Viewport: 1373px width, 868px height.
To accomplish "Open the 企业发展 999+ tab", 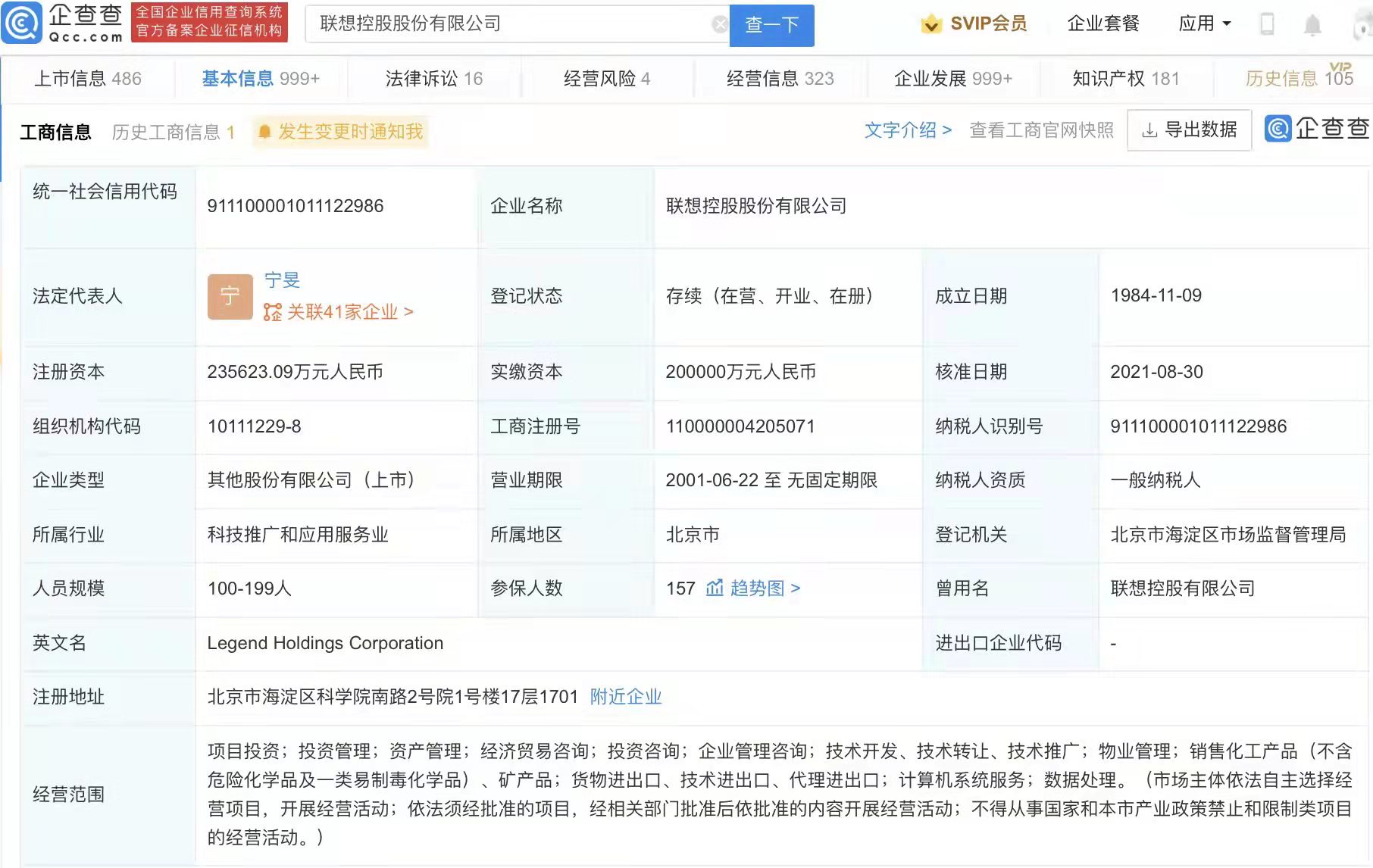I will click(953, 79).
